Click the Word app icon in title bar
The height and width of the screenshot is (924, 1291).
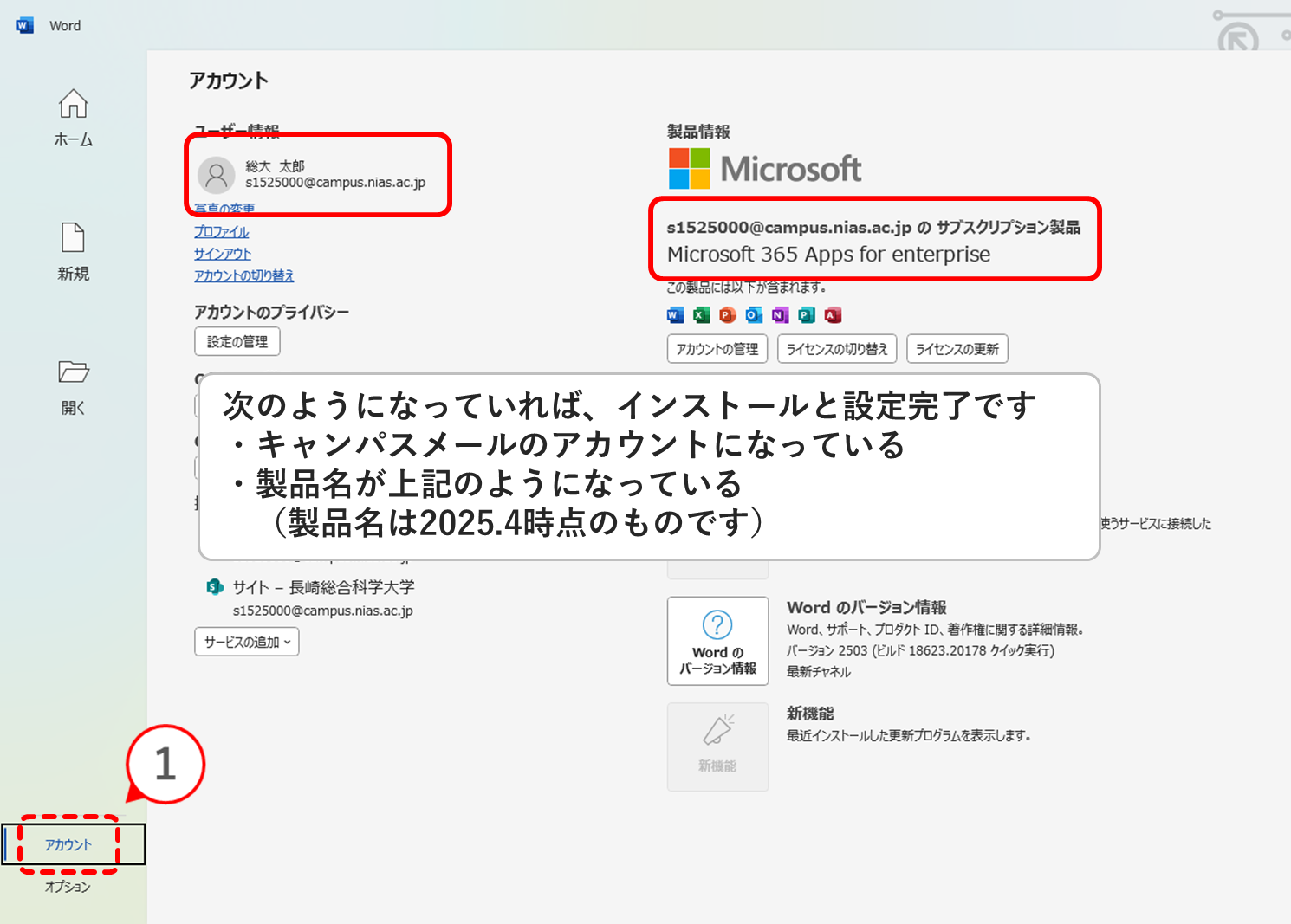(x=25, y=25)
